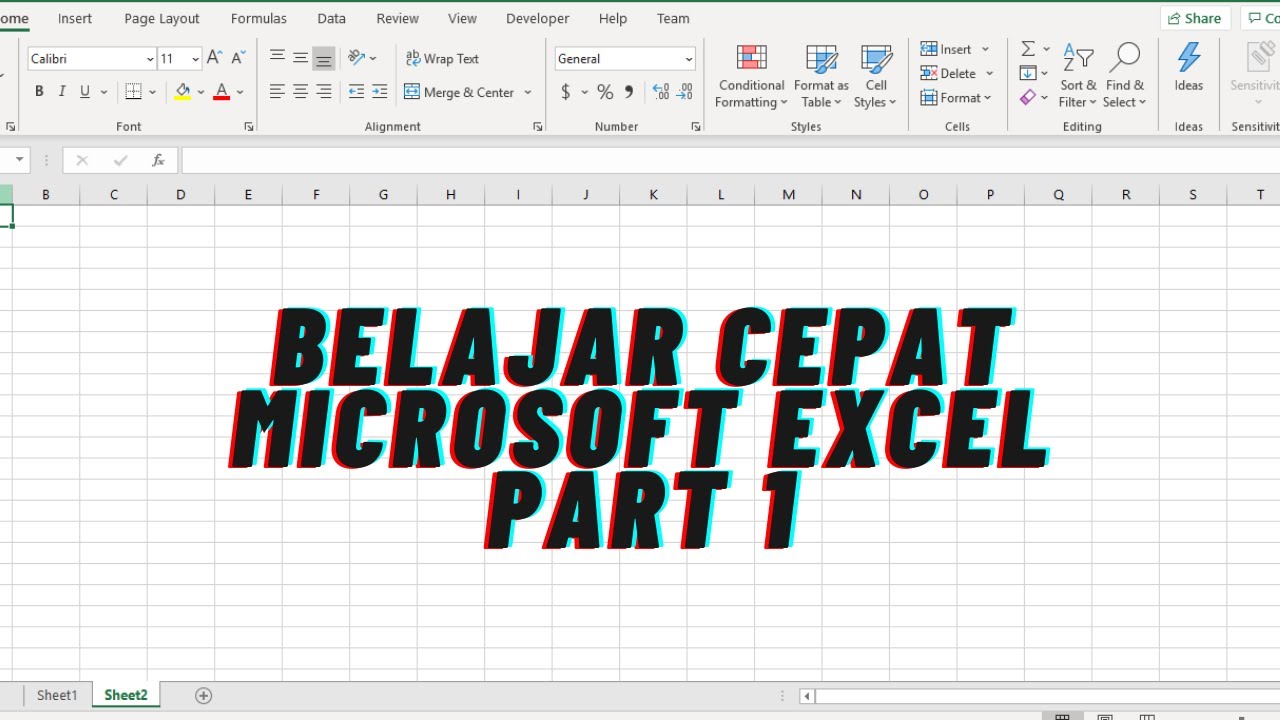Open the General number format dropdown

coord(689,59)
